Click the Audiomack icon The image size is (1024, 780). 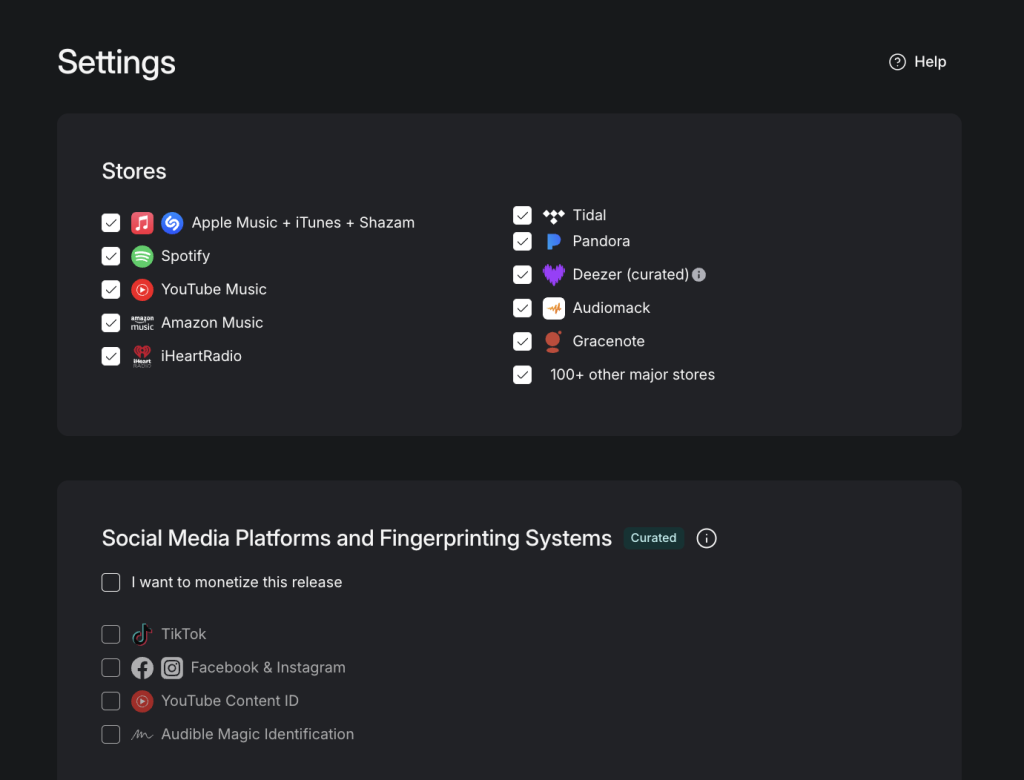[553, 308]
